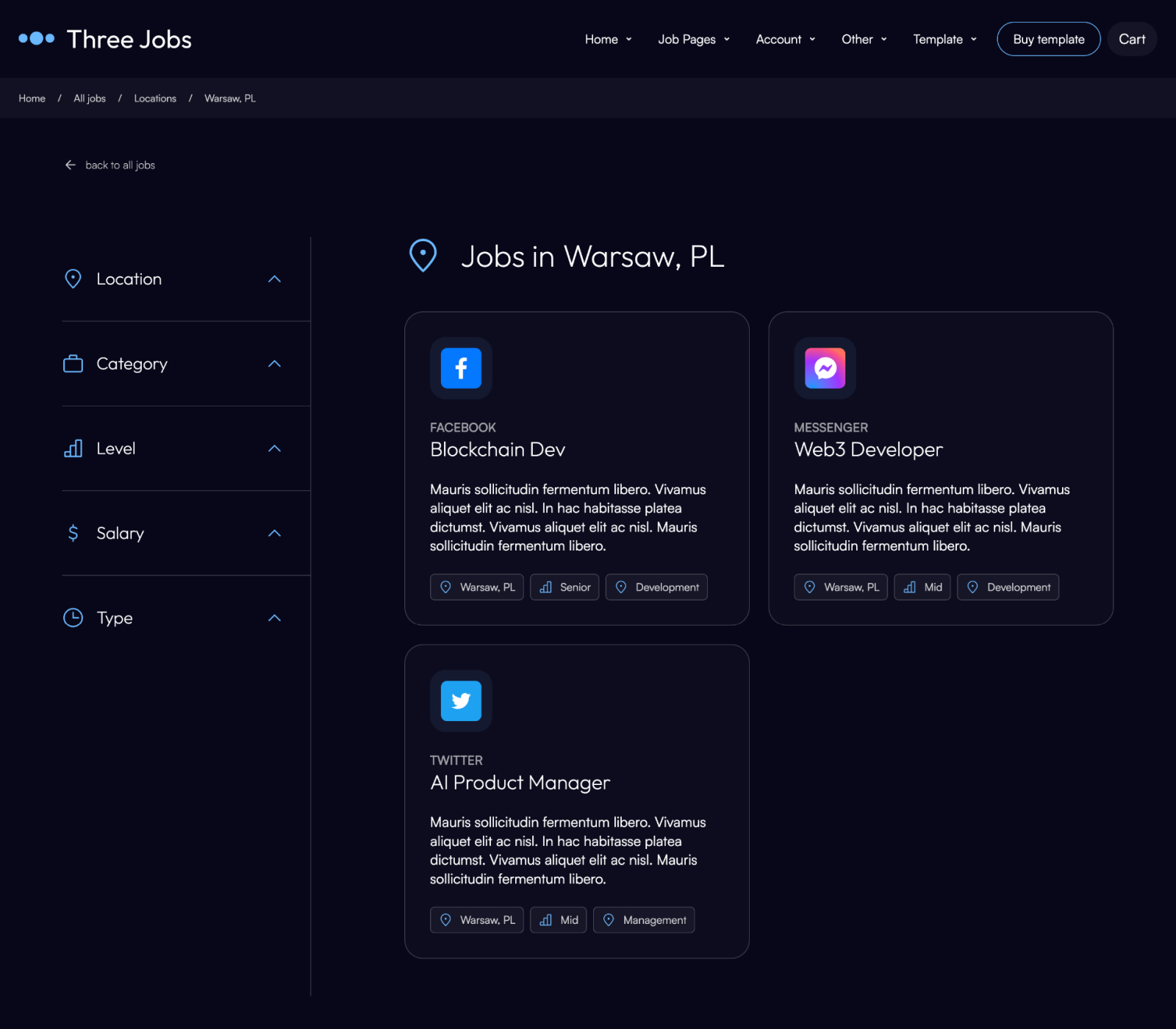Click the Salary filter label

coord(120,534)
